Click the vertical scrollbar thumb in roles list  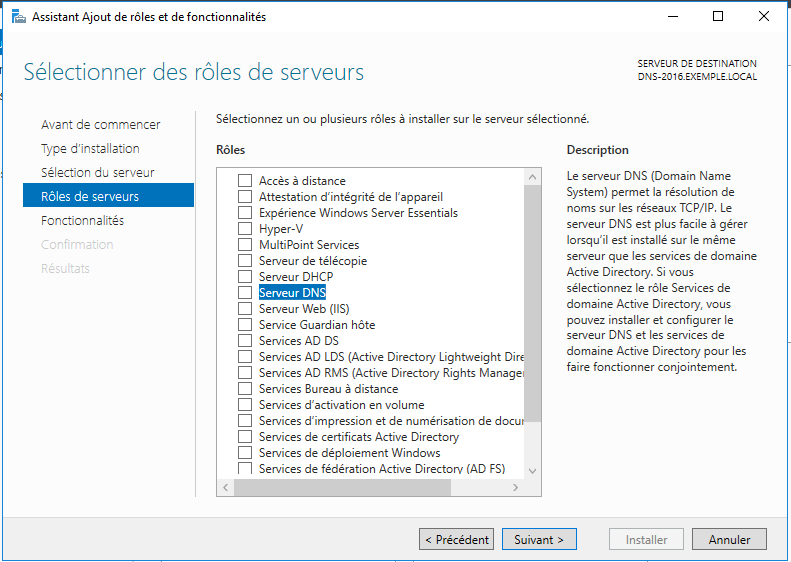[x=532, y=303]
